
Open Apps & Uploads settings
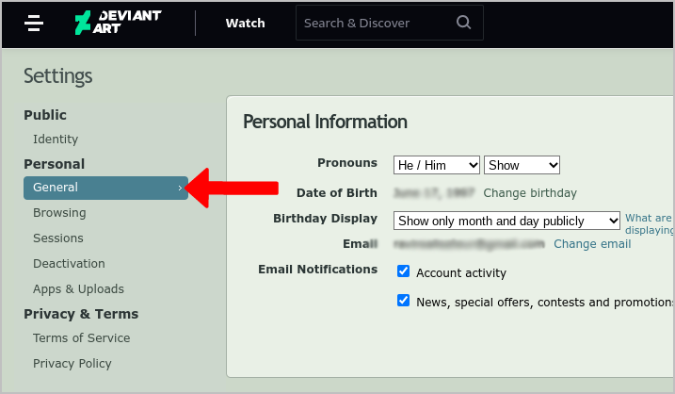coord(78,289)
